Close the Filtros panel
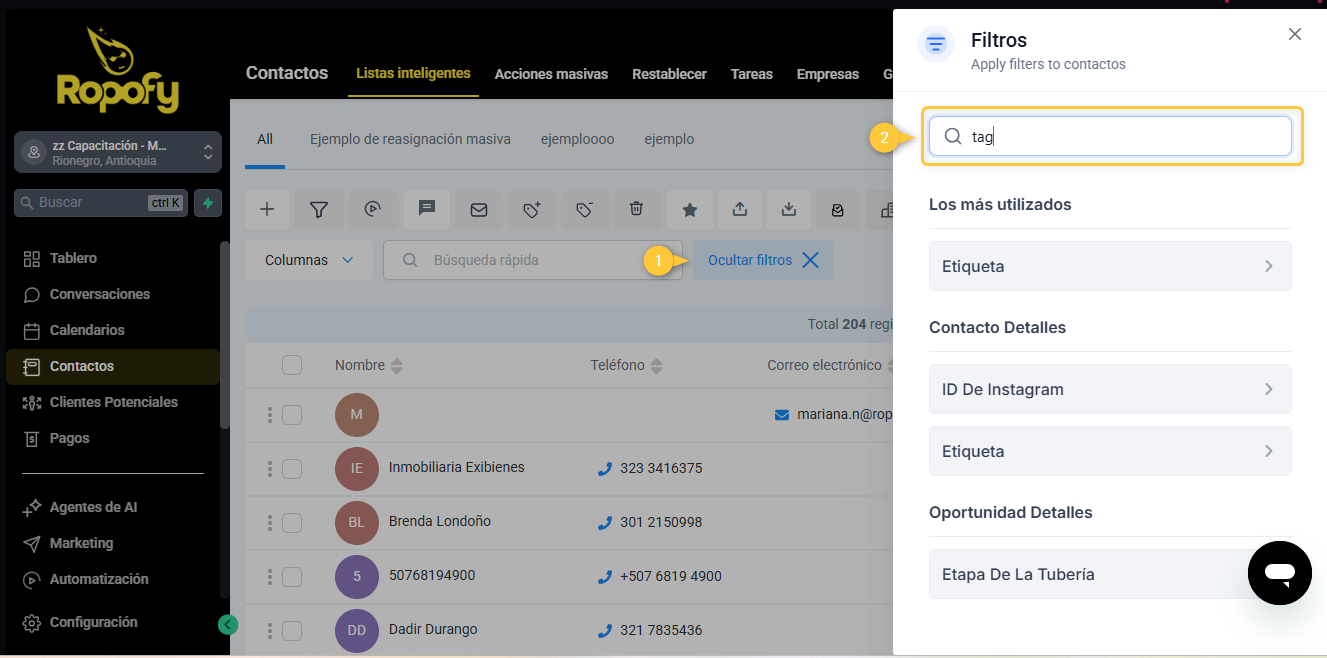Image resolution: width=1327 pixels, height=658 pixels. pyautogui.click(x=1295, y=34)
